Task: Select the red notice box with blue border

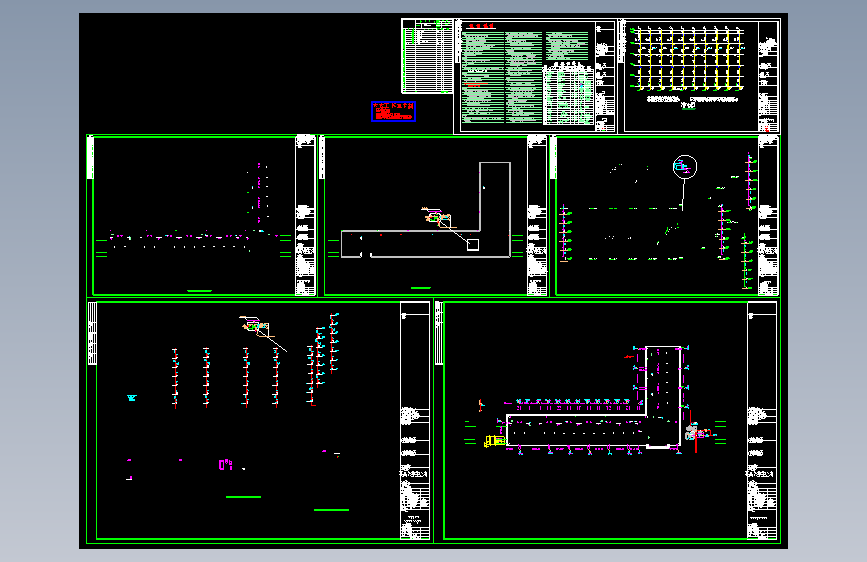Action: click(393, 111)
